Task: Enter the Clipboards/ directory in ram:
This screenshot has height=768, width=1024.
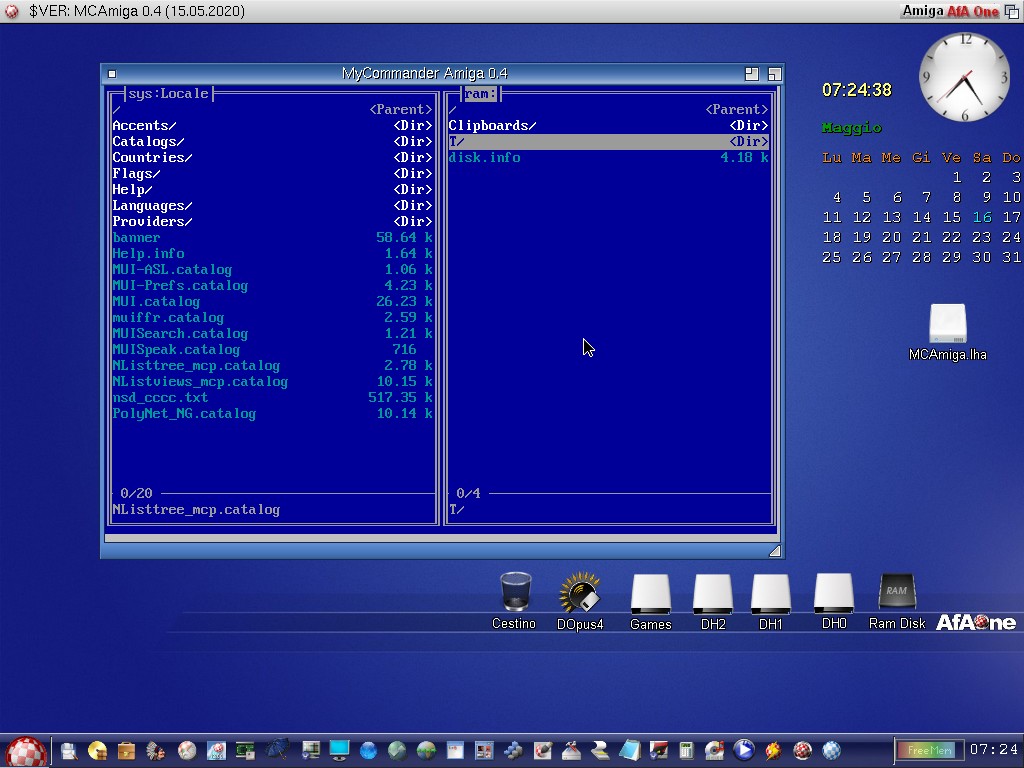Action: coord(492,126)
